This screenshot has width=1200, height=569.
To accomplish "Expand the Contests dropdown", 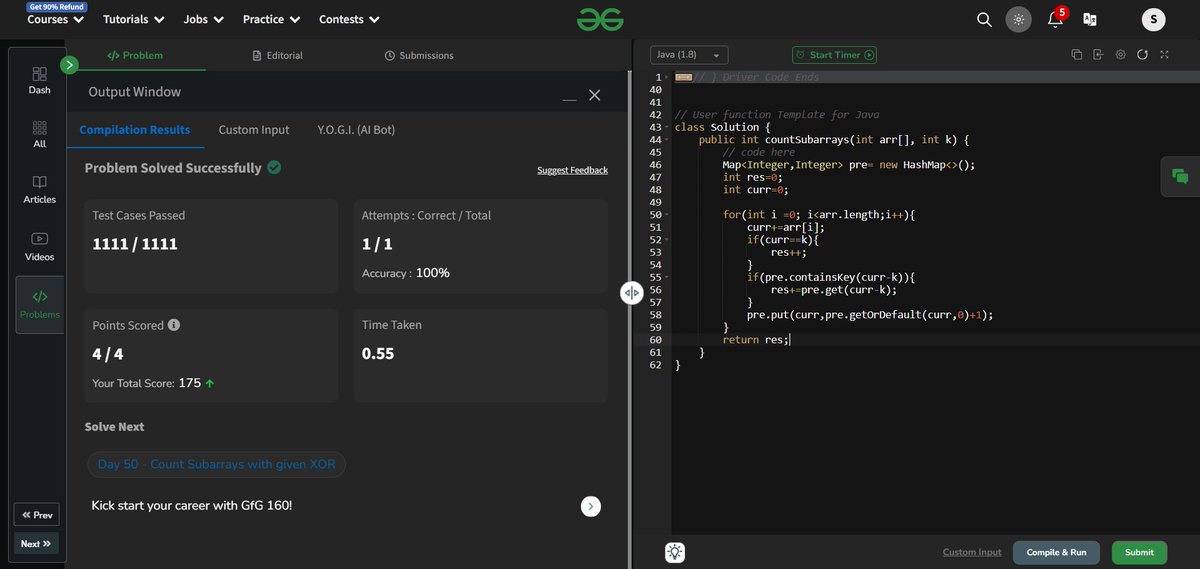I will 349,19.
